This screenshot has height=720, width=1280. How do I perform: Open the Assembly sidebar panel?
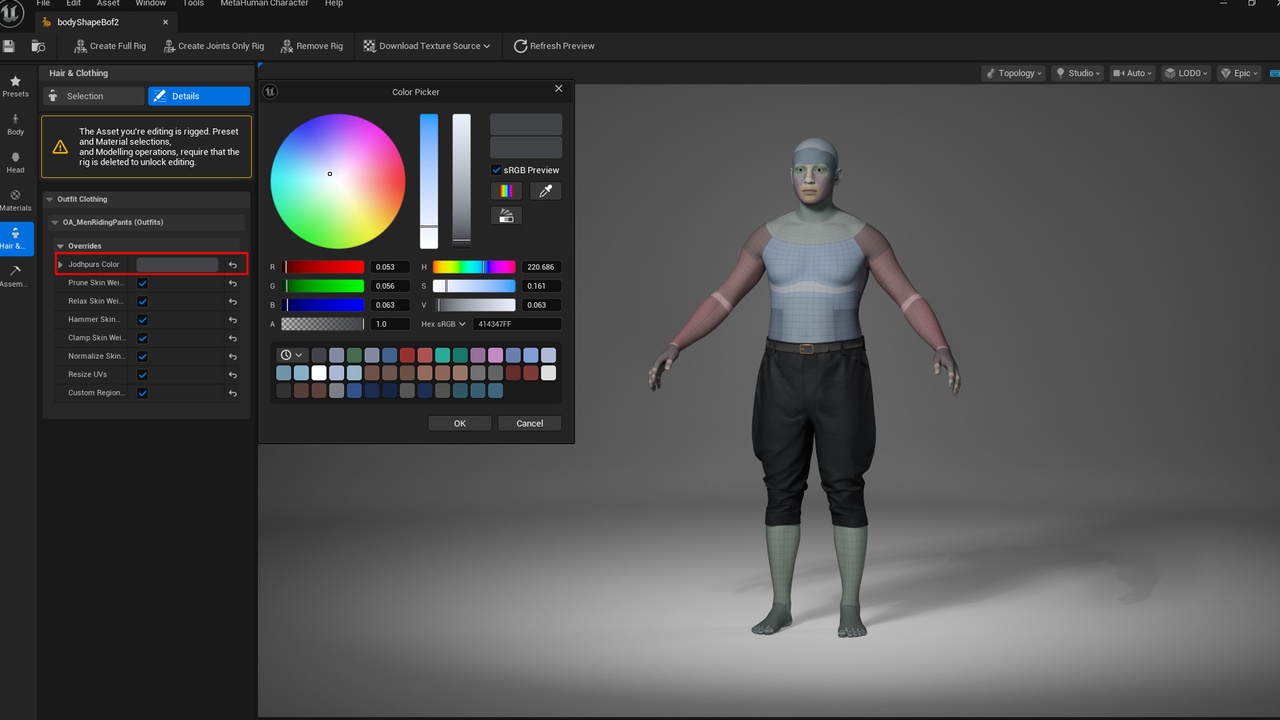[x=15, y=276]
